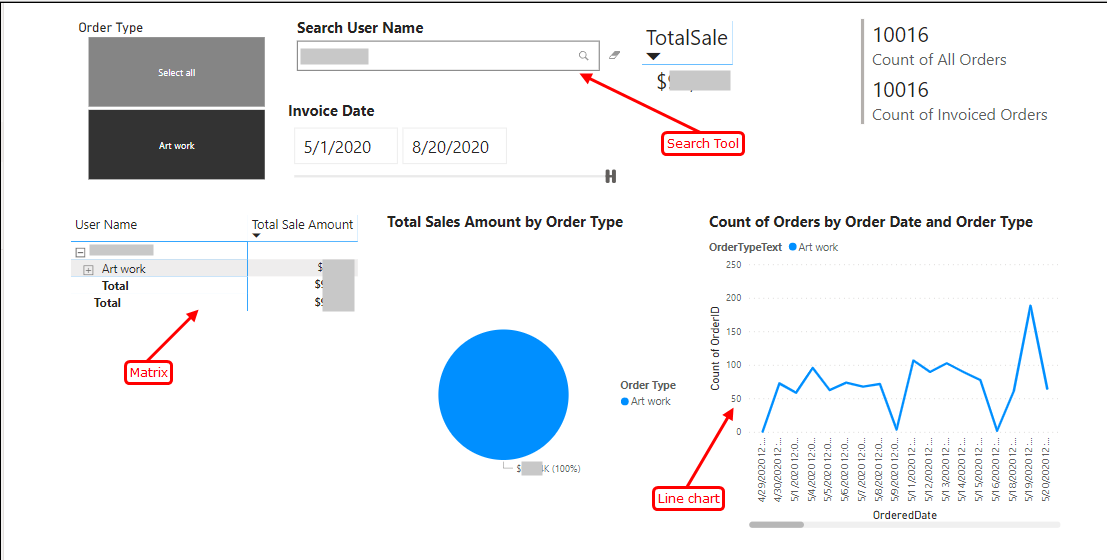Expand the Art work row in matrix
This screenshot has width=1107, height=560.
coord(88,269)
